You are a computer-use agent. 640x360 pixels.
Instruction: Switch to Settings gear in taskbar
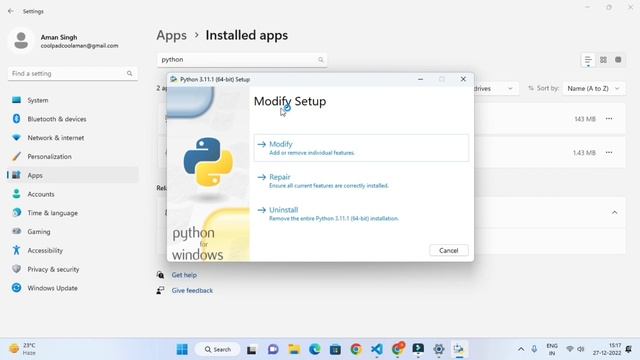[439, 349]
